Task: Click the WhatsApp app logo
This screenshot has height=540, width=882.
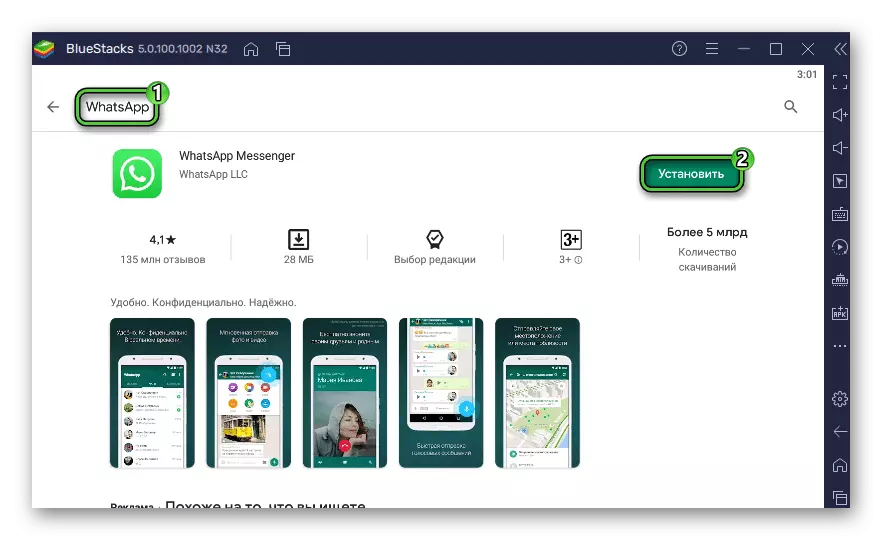Action: [137, 173]
